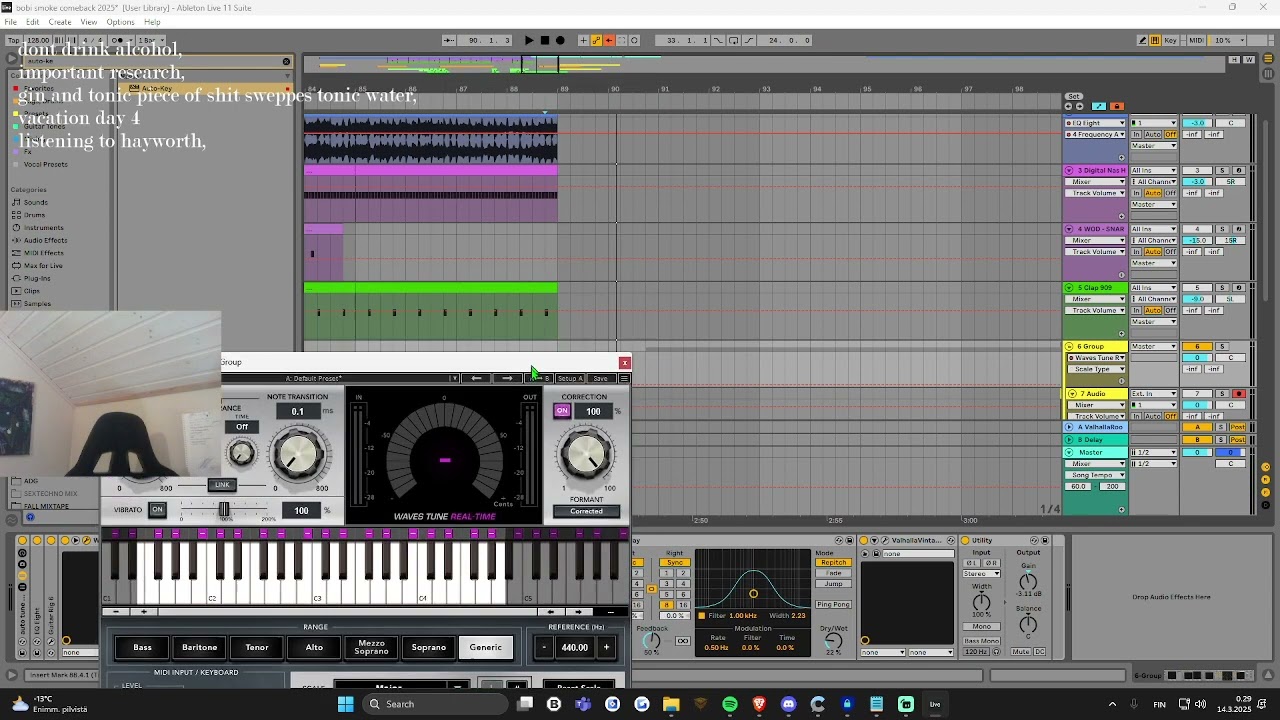Screen dimensions: 1280x720
Task: Toggle the LINK button in Waves Tune
Action: [x=222, y=485]
